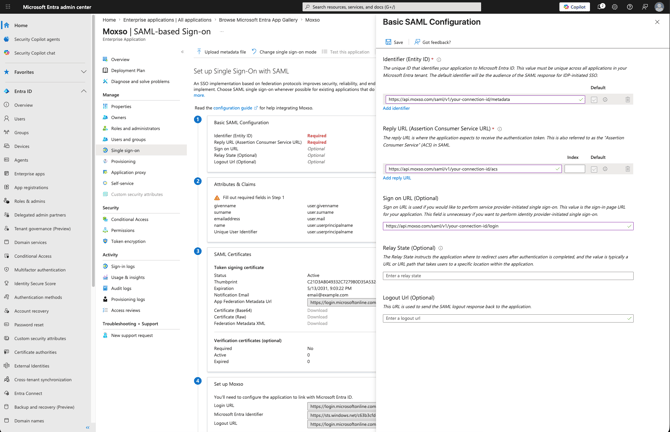Click Change single sign-on mode
Image resolution: width=670 pixels, height=432 pixels.
284,52
